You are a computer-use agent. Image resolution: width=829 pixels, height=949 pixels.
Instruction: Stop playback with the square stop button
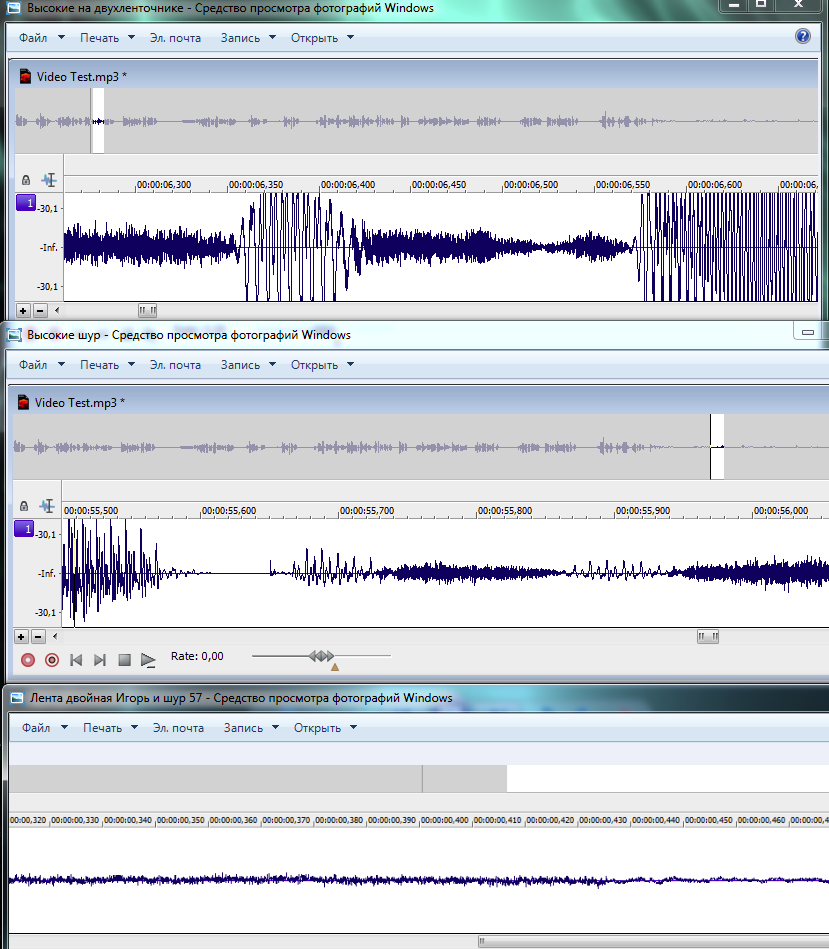125,660
